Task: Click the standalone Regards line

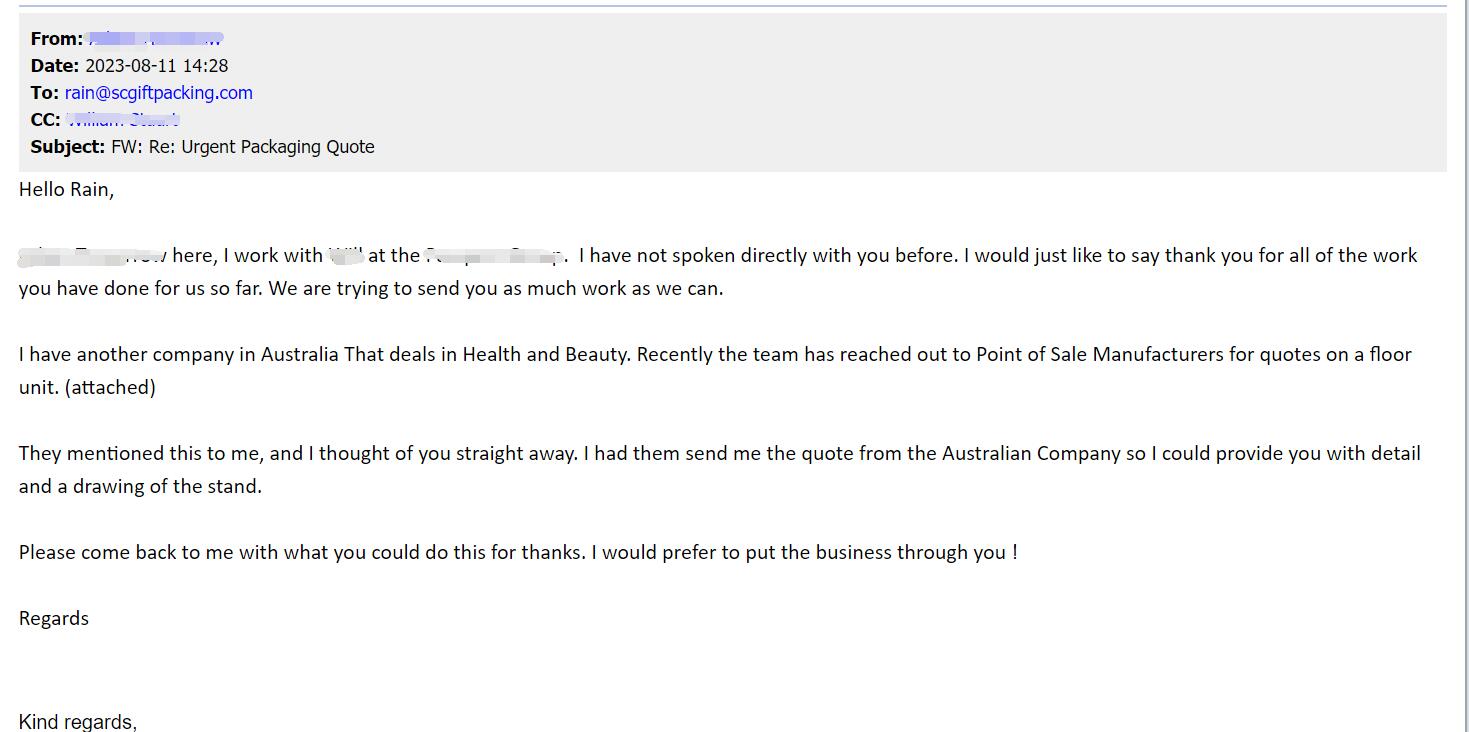Action: click(x=54, y=619)
